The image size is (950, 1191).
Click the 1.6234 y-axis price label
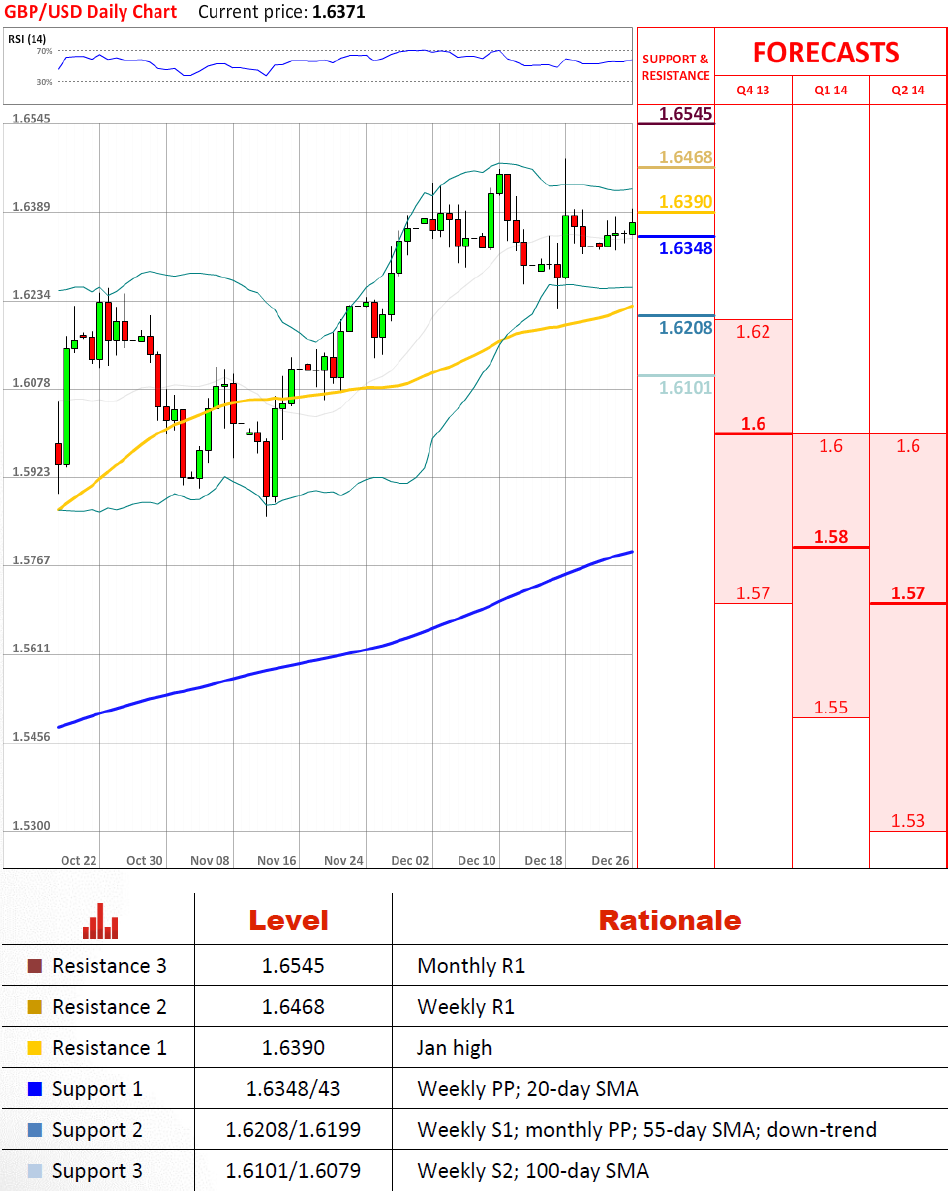tap(31, 295)
